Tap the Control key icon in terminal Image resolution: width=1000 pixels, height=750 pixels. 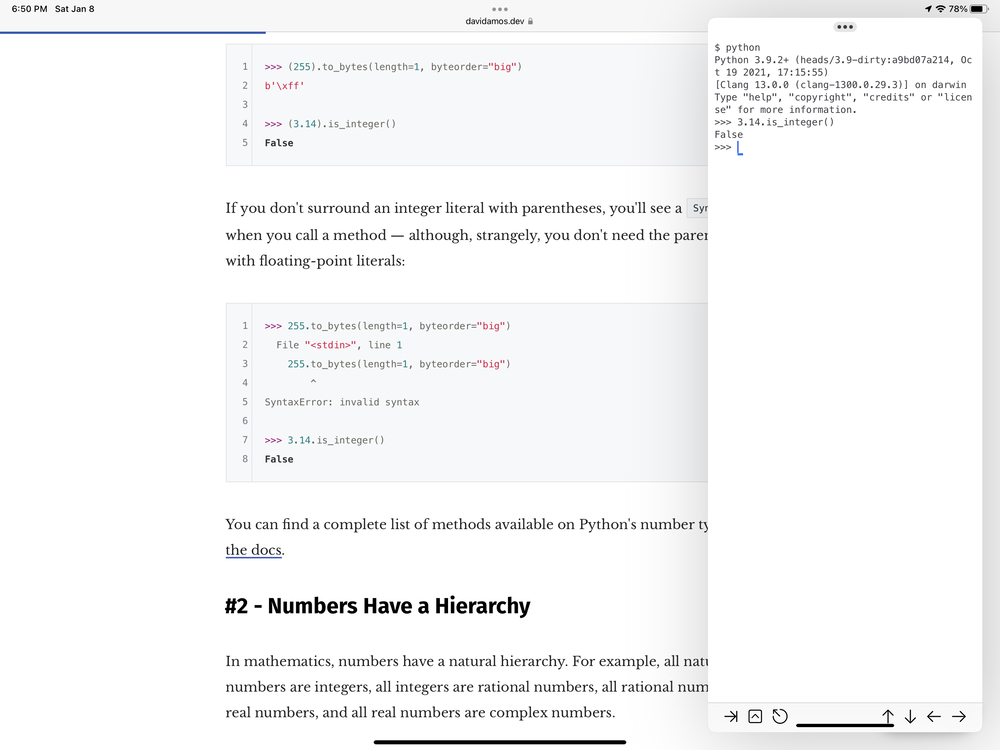point(755,717)
